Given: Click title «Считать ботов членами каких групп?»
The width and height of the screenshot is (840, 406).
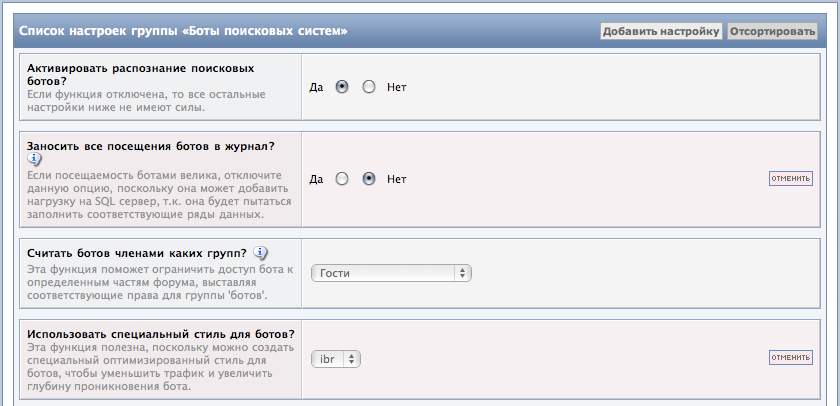Looking at the screenshot, I should (137, 252).
